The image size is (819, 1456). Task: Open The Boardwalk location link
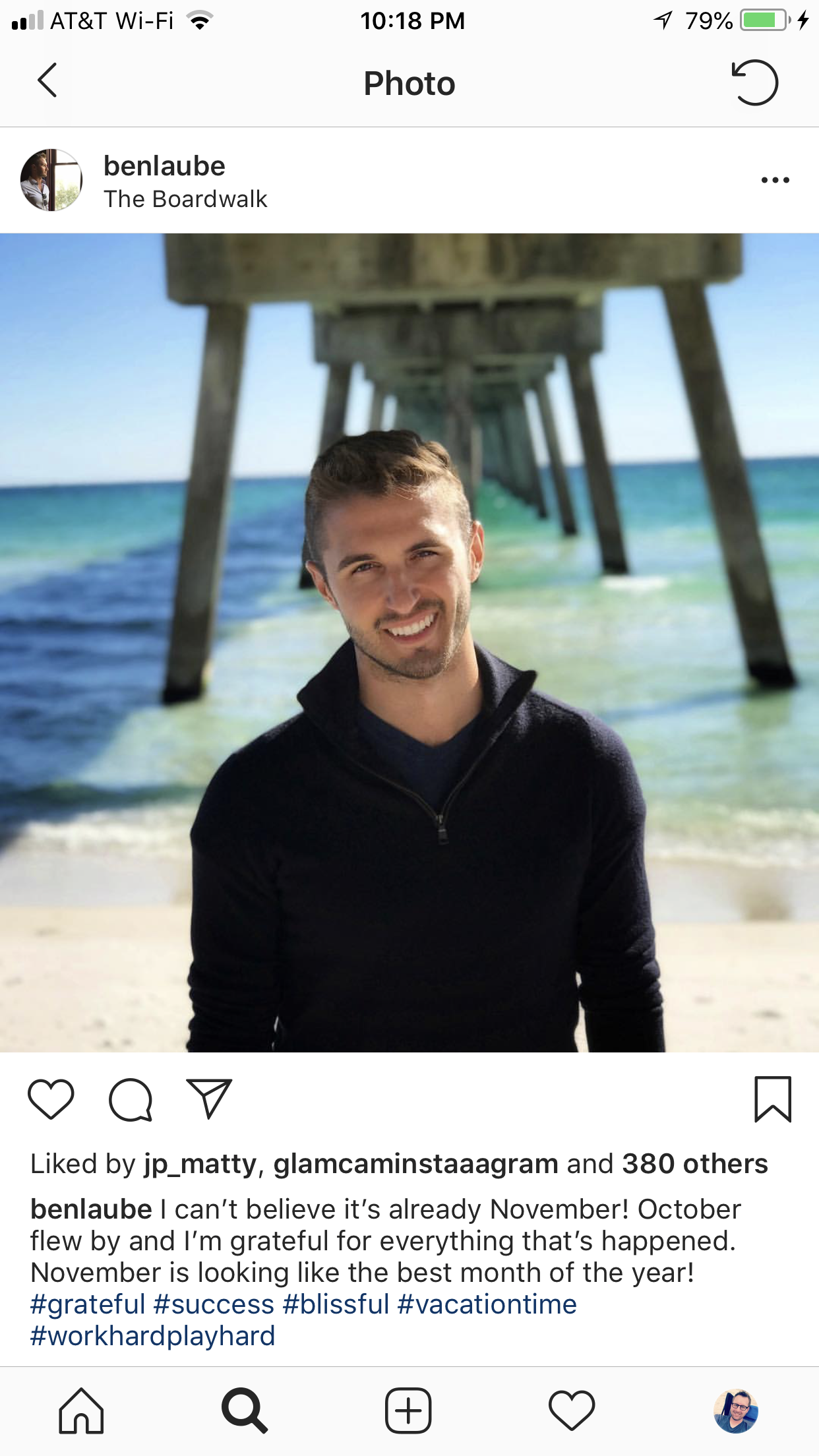[x=185, y=199]
